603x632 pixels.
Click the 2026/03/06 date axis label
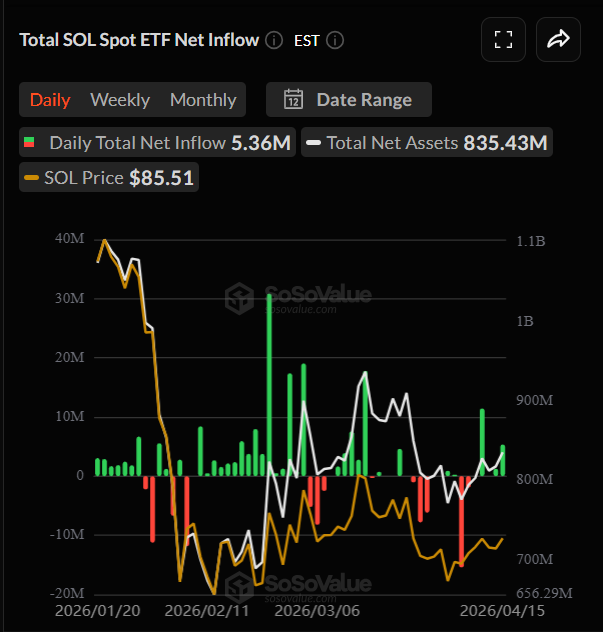318,609
